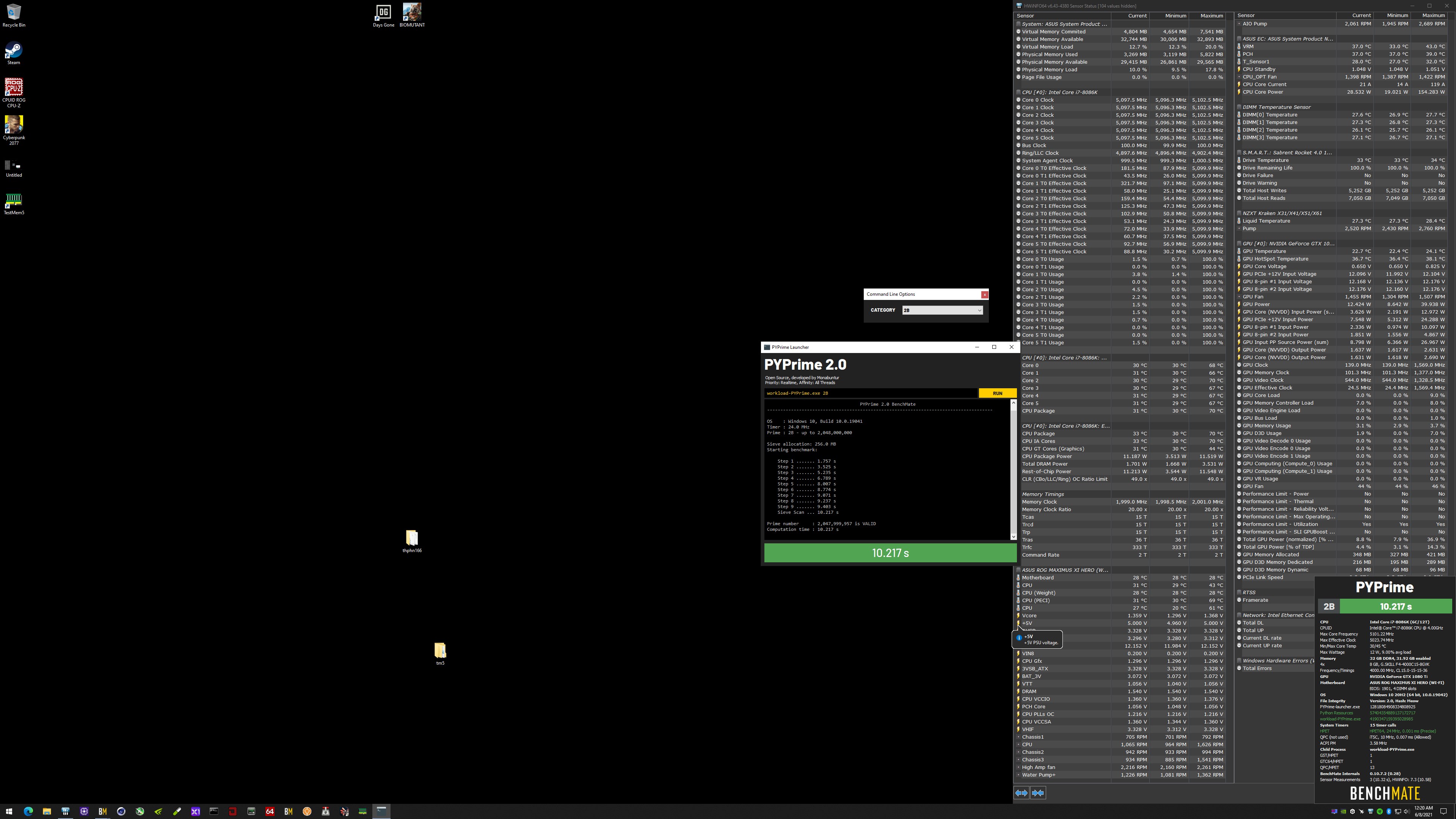Select Cyberpunk 2077 desktop shortcut
Image resolution: width=1456 pixels, height=819 pixels.
point(14,130)
